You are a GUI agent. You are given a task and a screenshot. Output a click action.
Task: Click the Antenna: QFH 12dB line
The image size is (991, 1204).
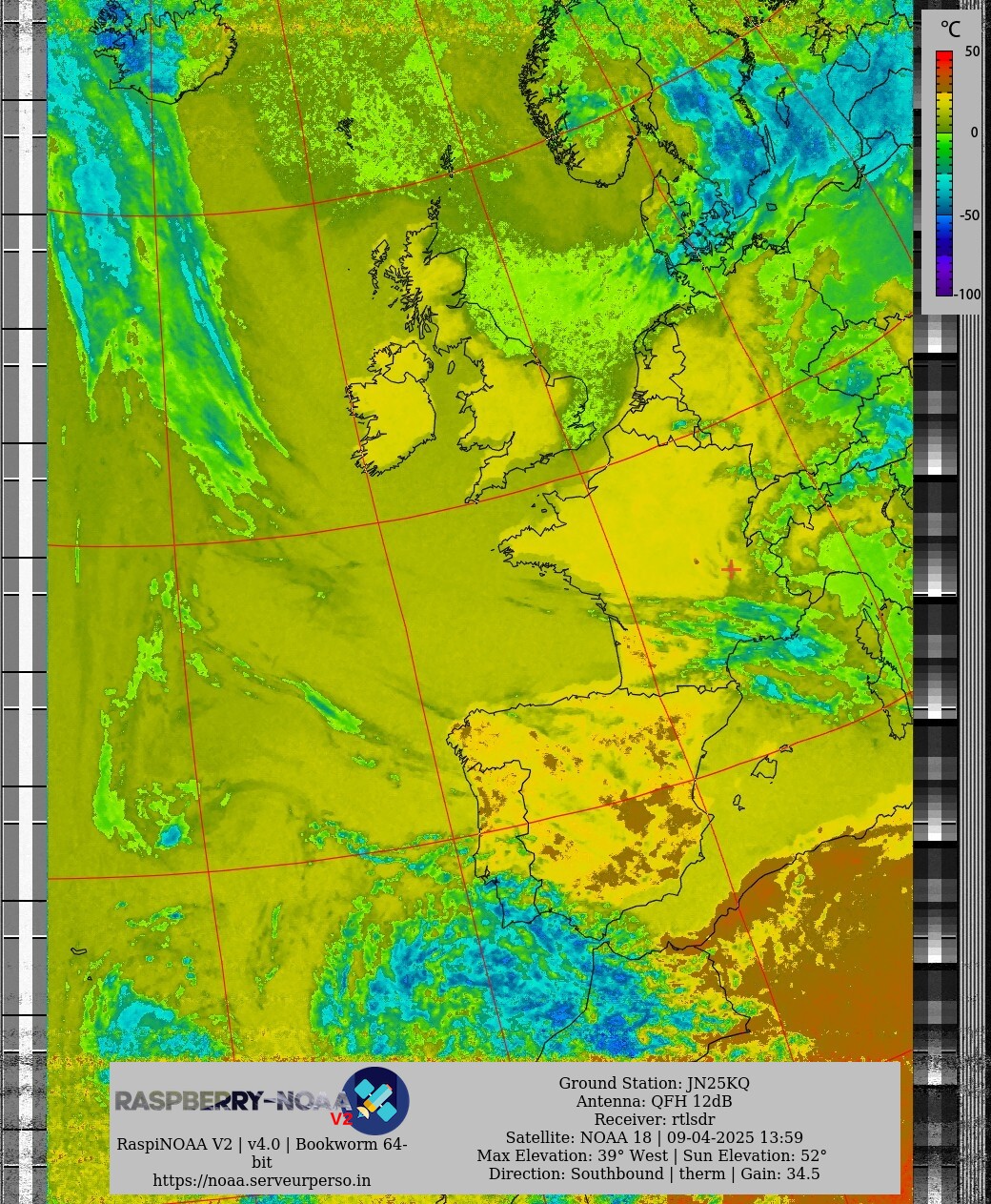[654, 1101]
